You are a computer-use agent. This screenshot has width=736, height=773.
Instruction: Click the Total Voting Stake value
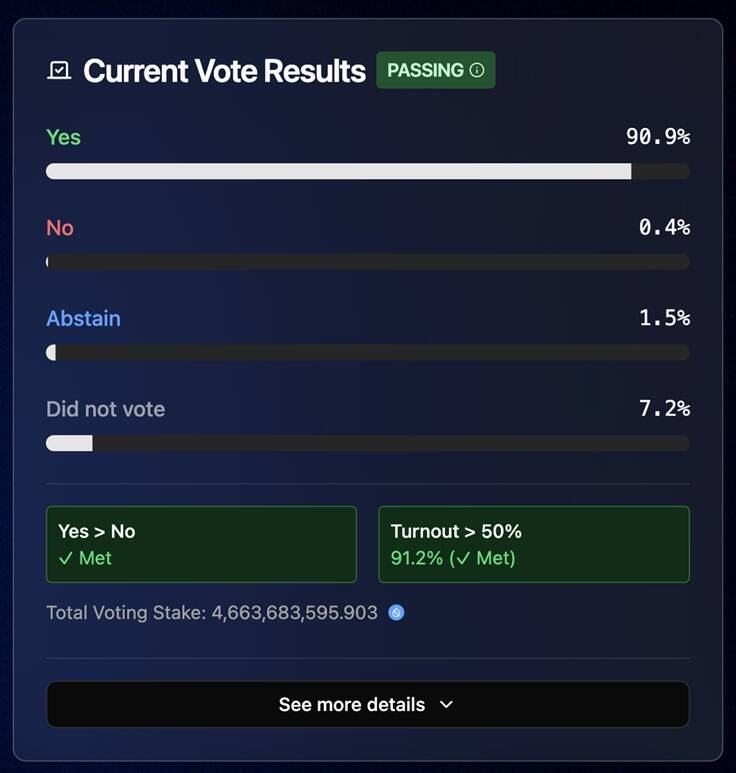(294, 613)
